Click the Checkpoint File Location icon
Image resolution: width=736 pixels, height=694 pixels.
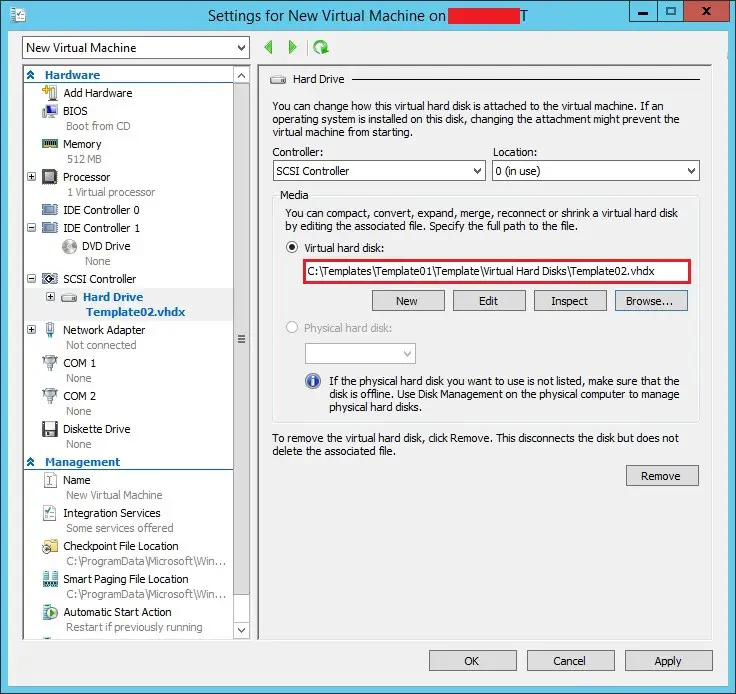pos(50,546)
